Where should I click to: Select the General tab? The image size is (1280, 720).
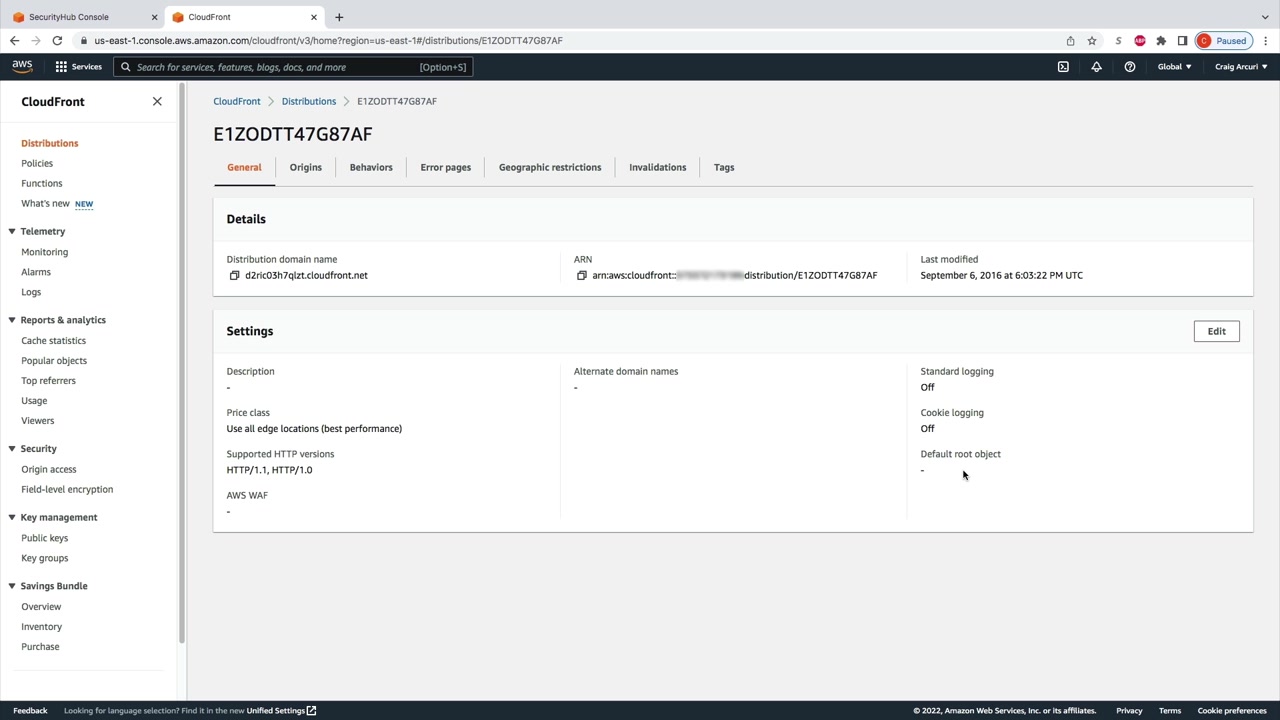244,168
